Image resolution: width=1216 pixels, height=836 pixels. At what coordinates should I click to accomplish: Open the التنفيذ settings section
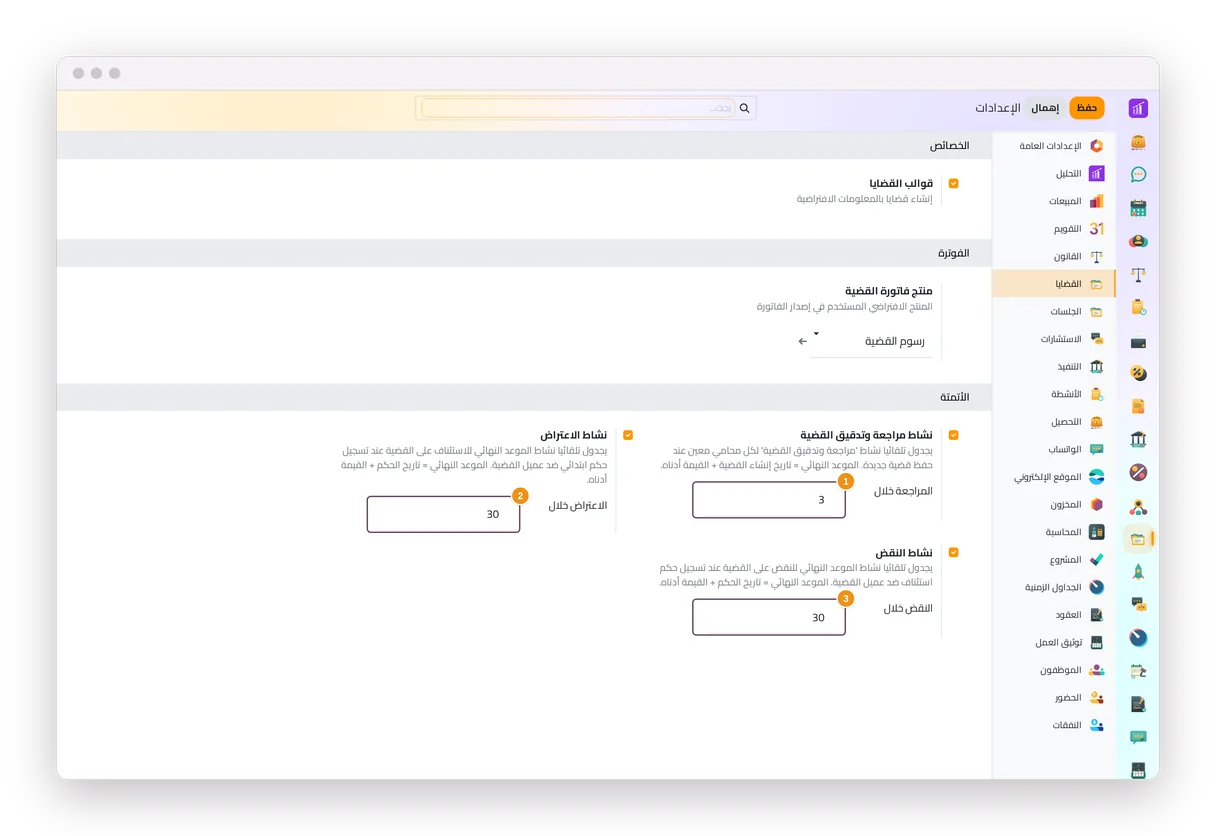pyautogui.click(x=1054, y=367)
